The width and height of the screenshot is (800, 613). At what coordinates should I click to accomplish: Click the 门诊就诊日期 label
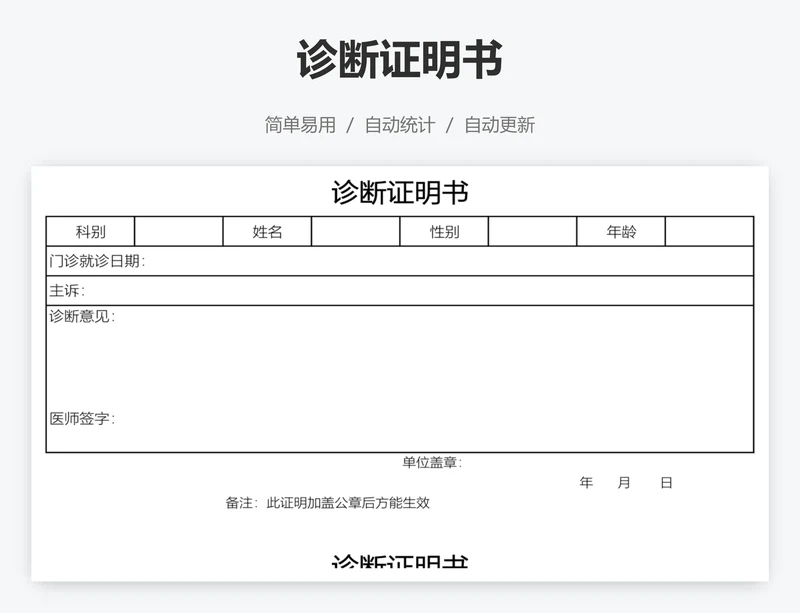tap(97, 261)
